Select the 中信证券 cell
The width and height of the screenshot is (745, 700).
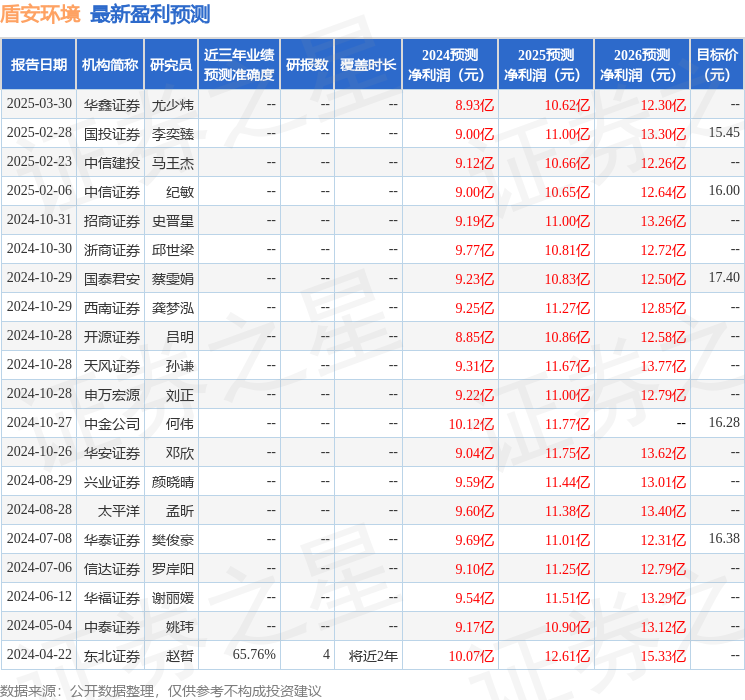112,192
